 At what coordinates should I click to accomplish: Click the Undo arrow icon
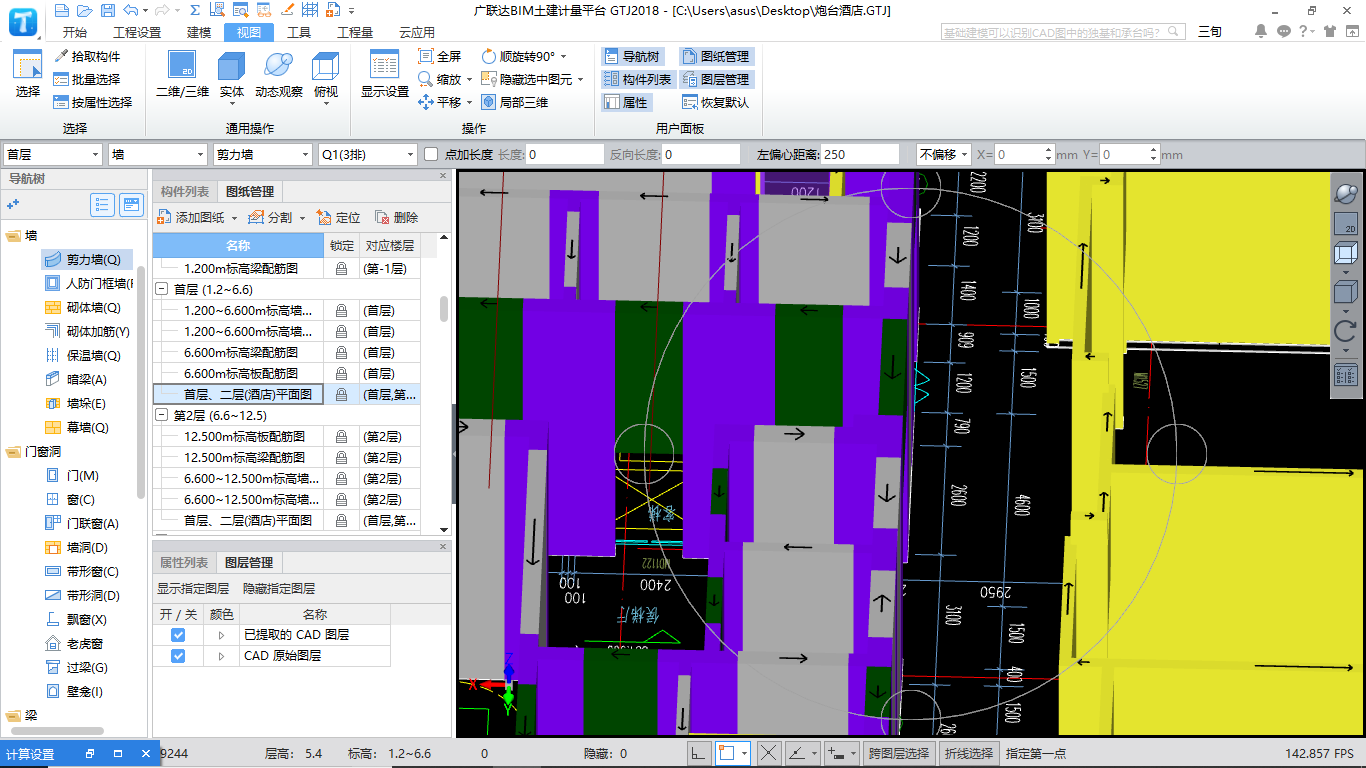pyautogui.click(x=130, y=10)
